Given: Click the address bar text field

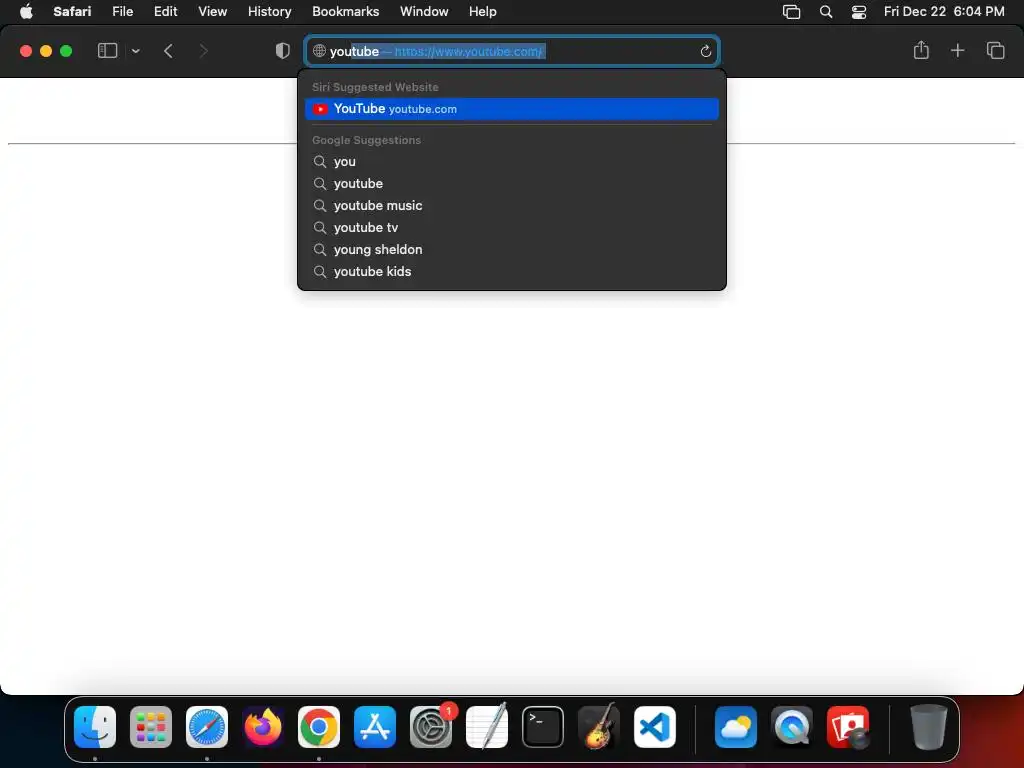Looking at the screenshot, I should (x=512, y=51).
